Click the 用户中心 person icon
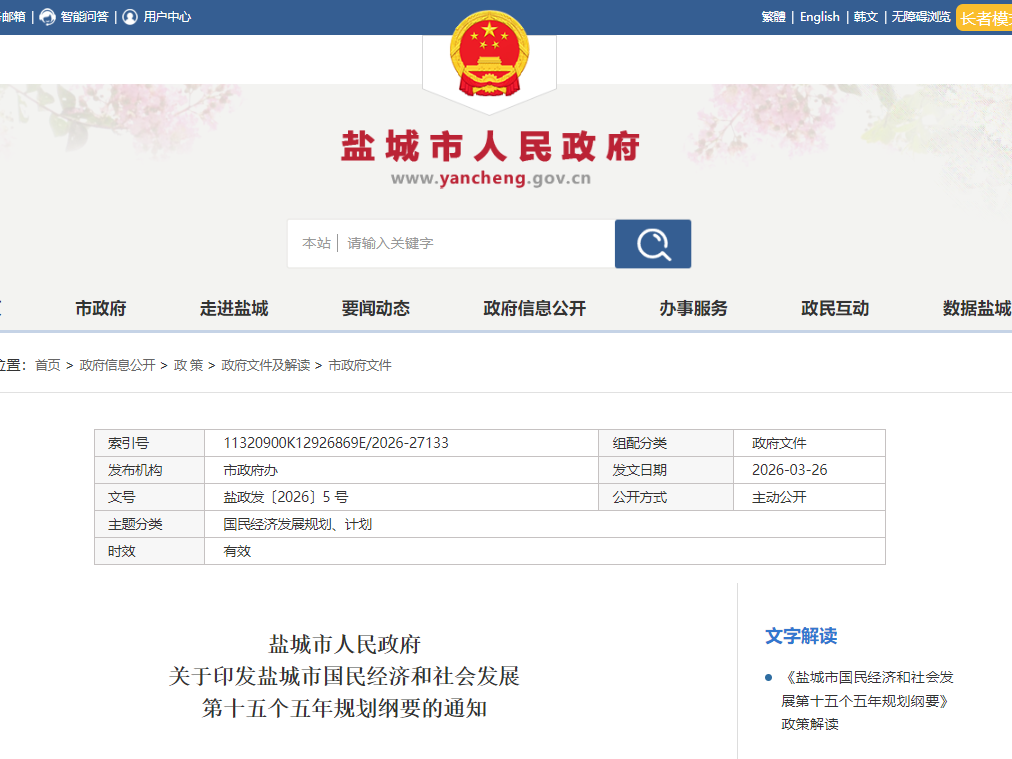The width and height of the screenshot is (1012, 759). (x=130, y=17)
